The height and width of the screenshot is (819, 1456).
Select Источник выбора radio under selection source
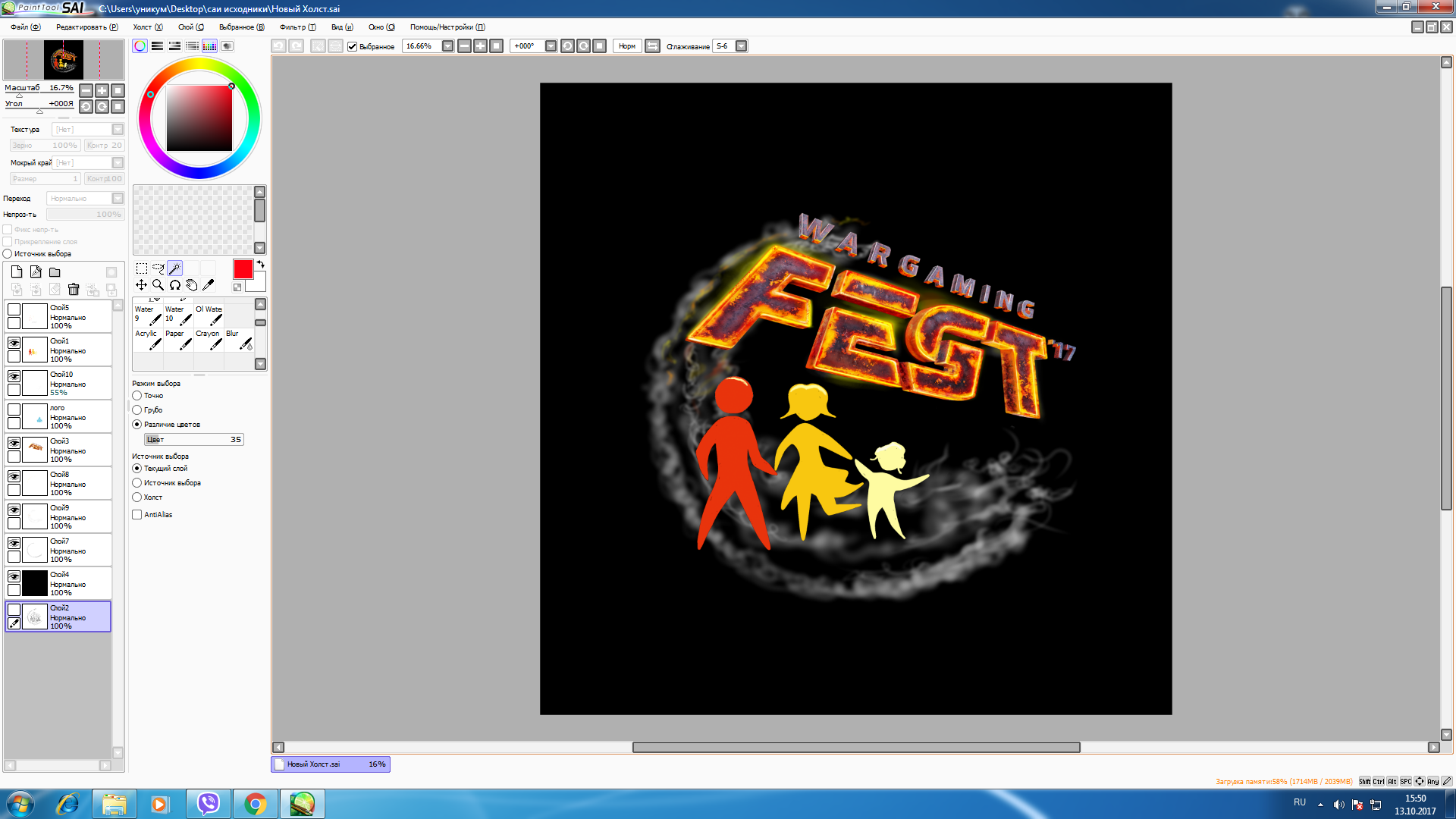pyautogui.click(x=137, y=483)
